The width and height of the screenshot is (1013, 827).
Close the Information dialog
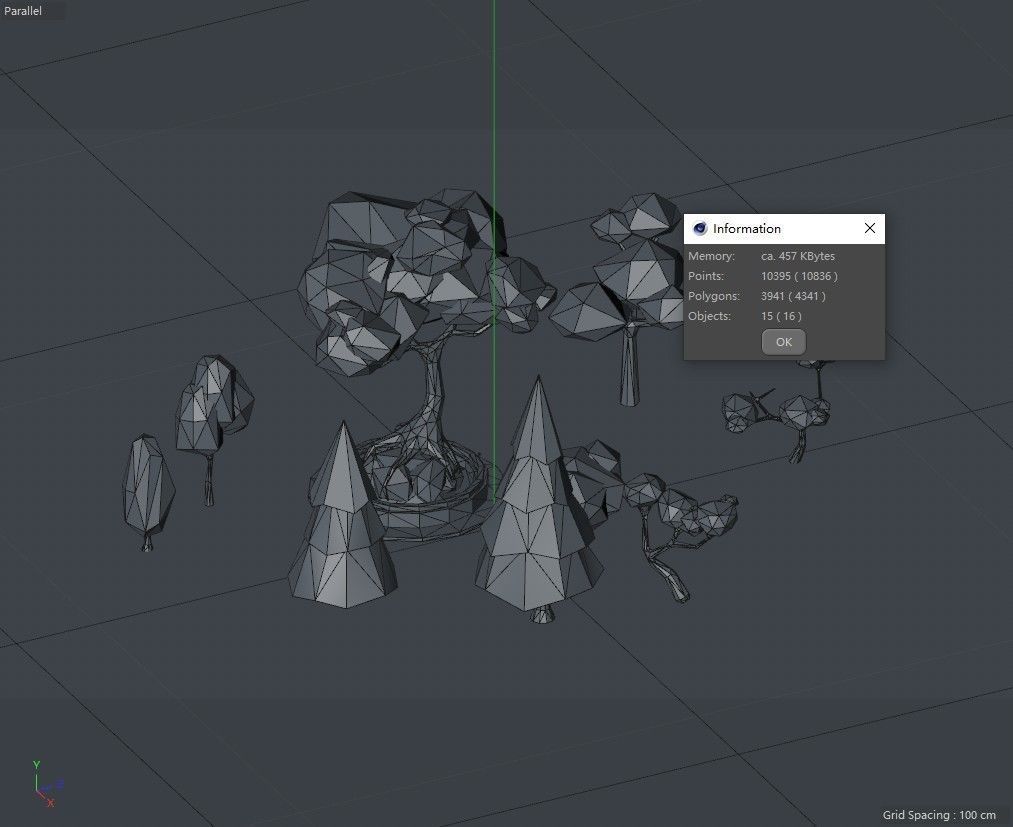tap(870, 228)
